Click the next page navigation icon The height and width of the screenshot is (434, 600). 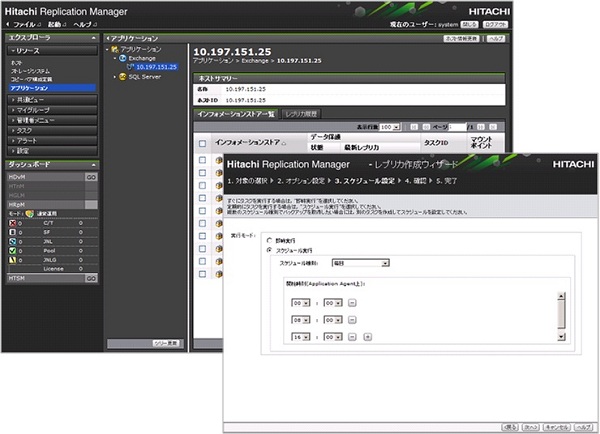481,127
